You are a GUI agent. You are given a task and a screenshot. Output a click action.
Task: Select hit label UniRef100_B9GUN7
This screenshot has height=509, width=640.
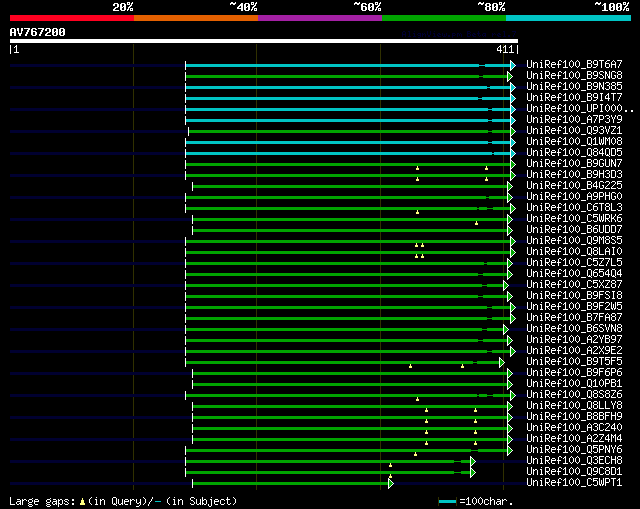pyautogui.click(x=574, y=164)
